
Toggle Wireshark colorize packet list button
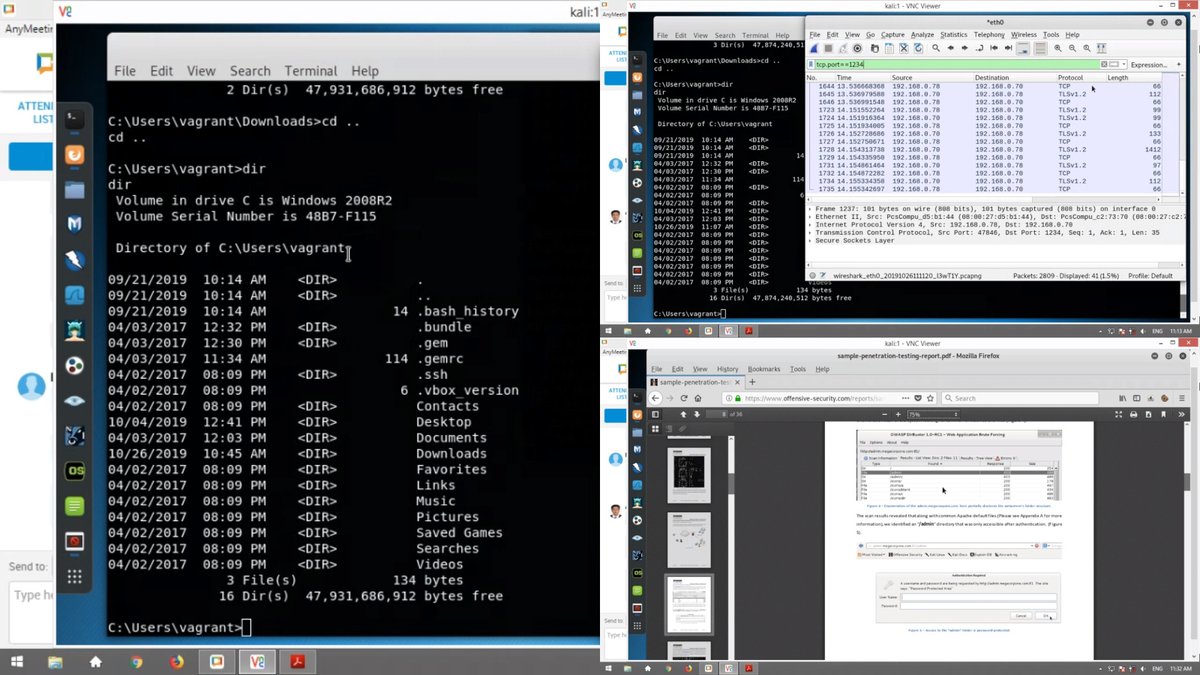[x=1040, y=48]
